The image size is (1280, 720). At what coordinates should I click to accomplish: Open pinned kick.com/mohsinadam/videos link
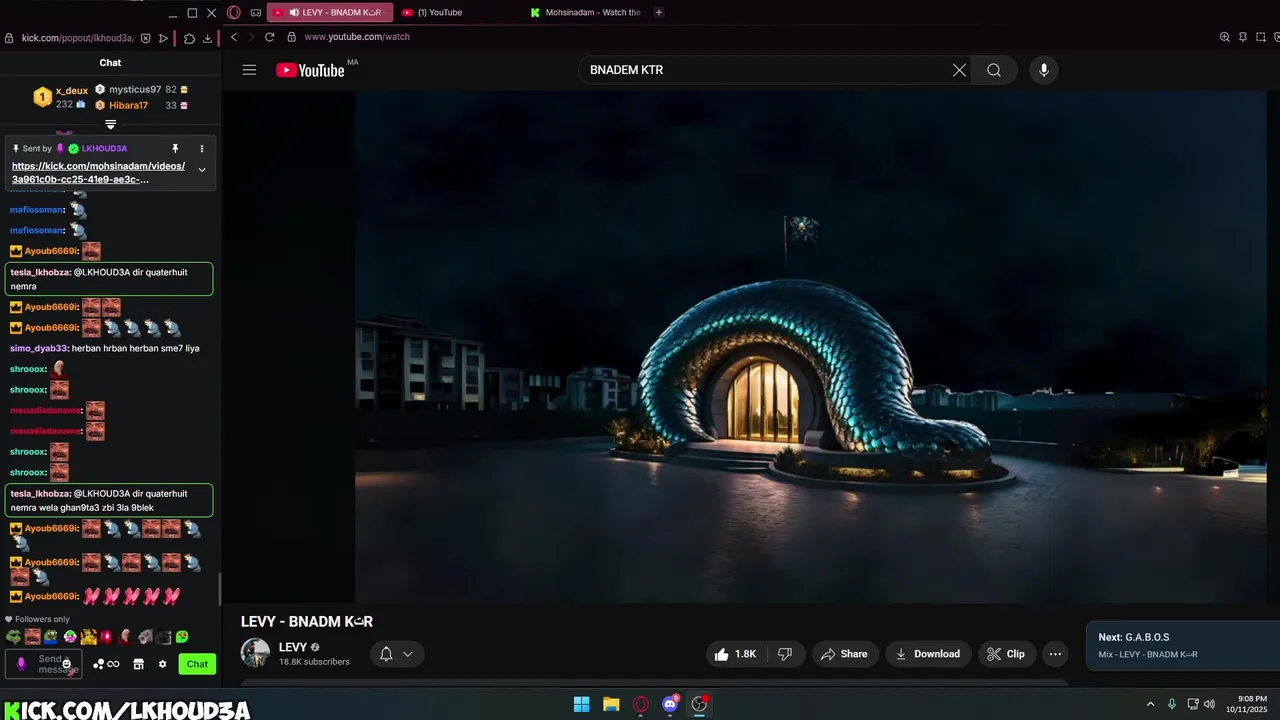coord(98,172)
